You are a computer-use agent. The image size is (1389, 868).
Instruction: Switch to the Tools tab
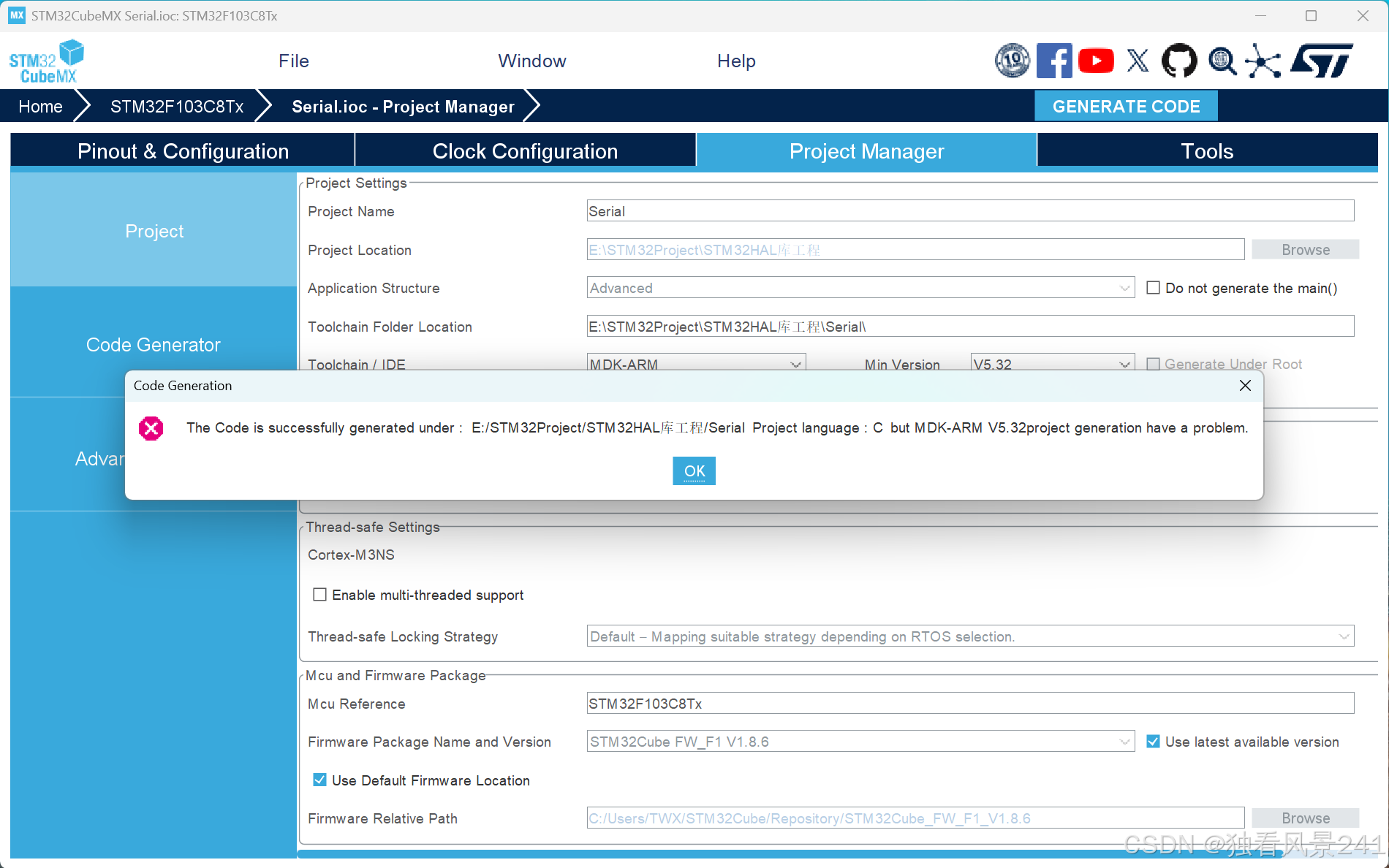(x=1207, y=151)
